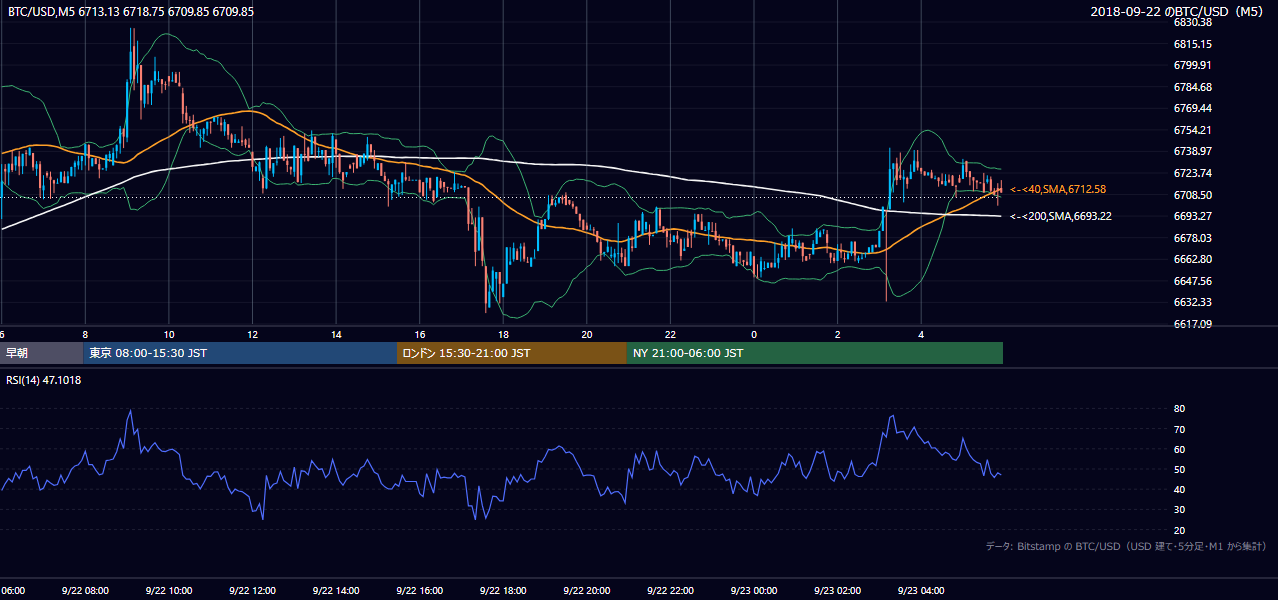The width and height of the screenshot is (1278, 600).
Task: Click price axis value 6830.38
Action: click(x=1193, y=22)
